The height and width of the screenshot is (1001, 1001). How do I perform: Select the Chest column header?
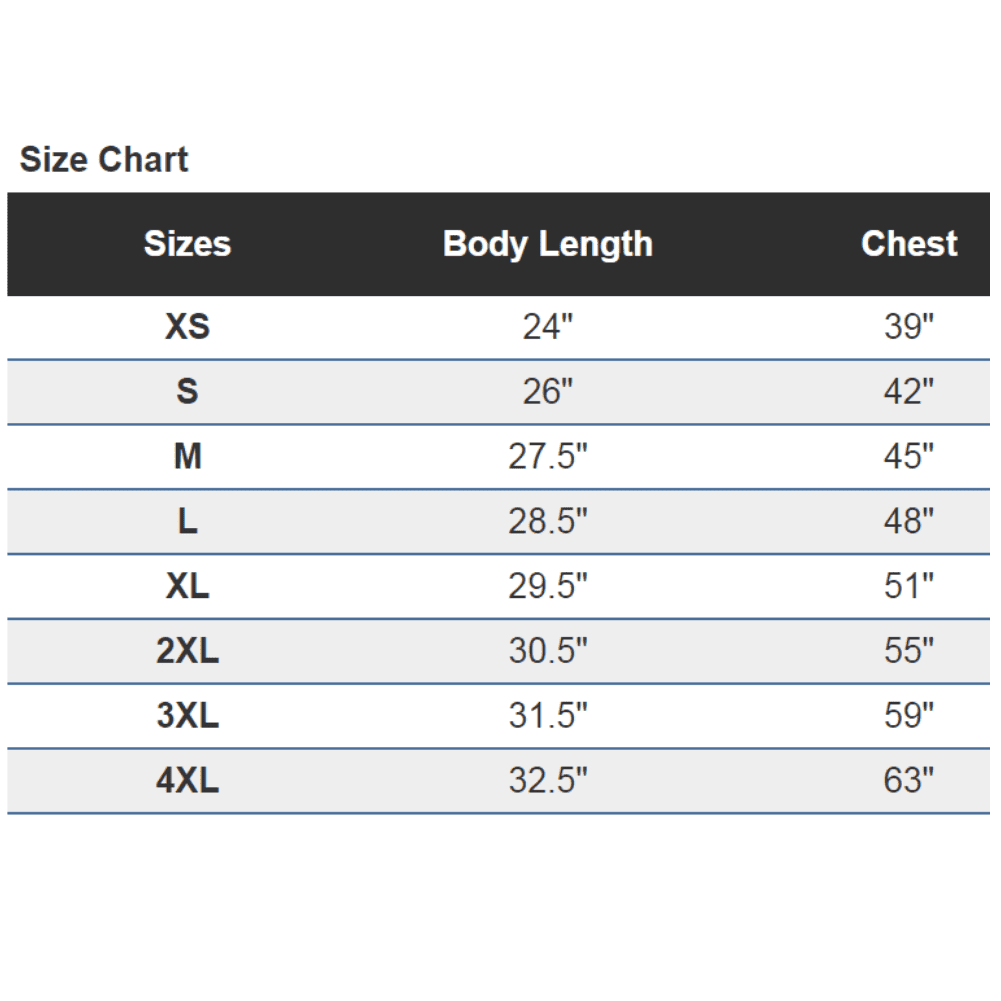pyautogui.click(x=908, y=244)
